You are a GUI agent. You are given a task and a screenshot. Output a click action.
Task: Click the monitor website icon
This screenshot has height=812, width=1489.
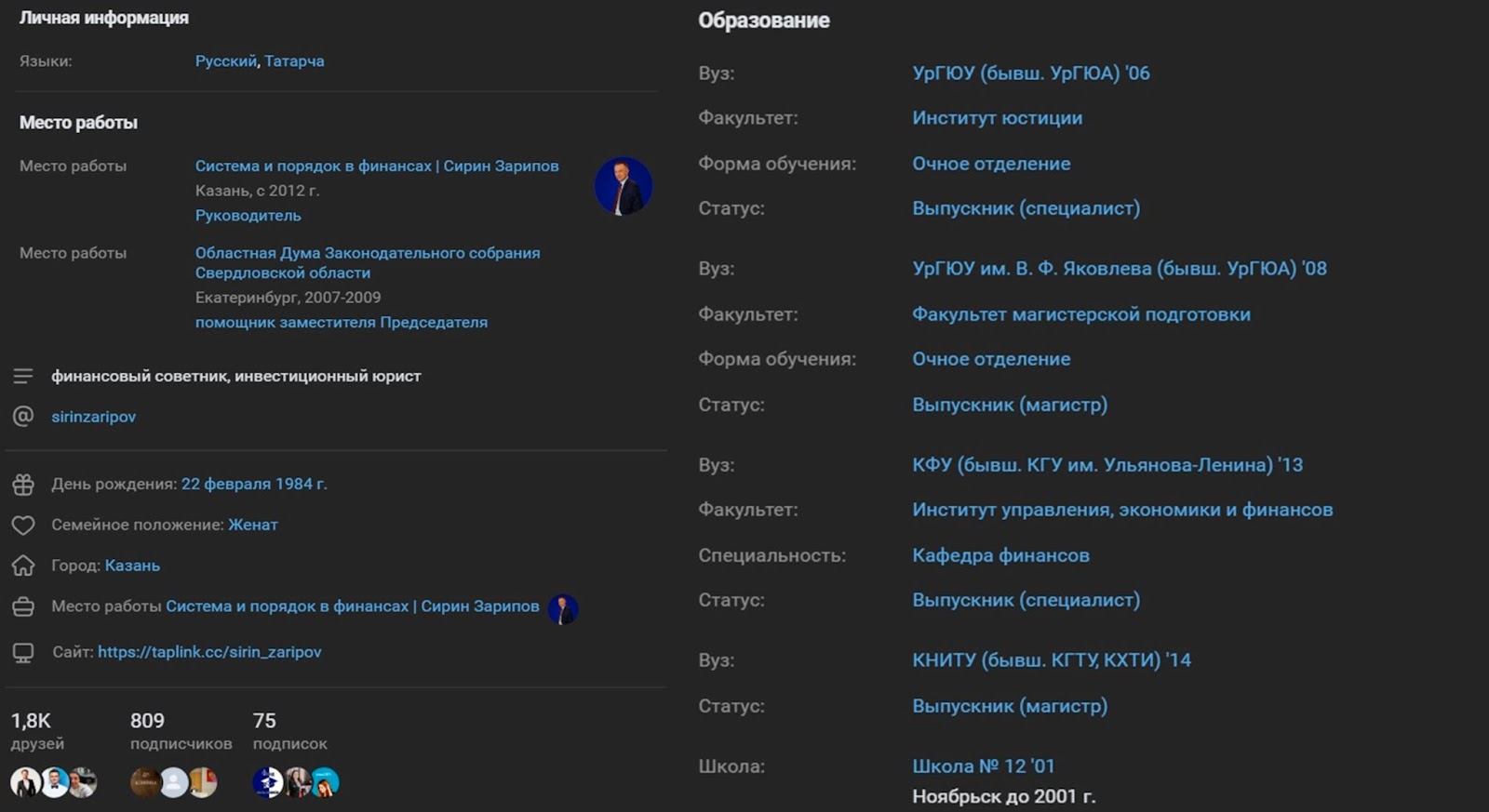[x=23, y=653]
